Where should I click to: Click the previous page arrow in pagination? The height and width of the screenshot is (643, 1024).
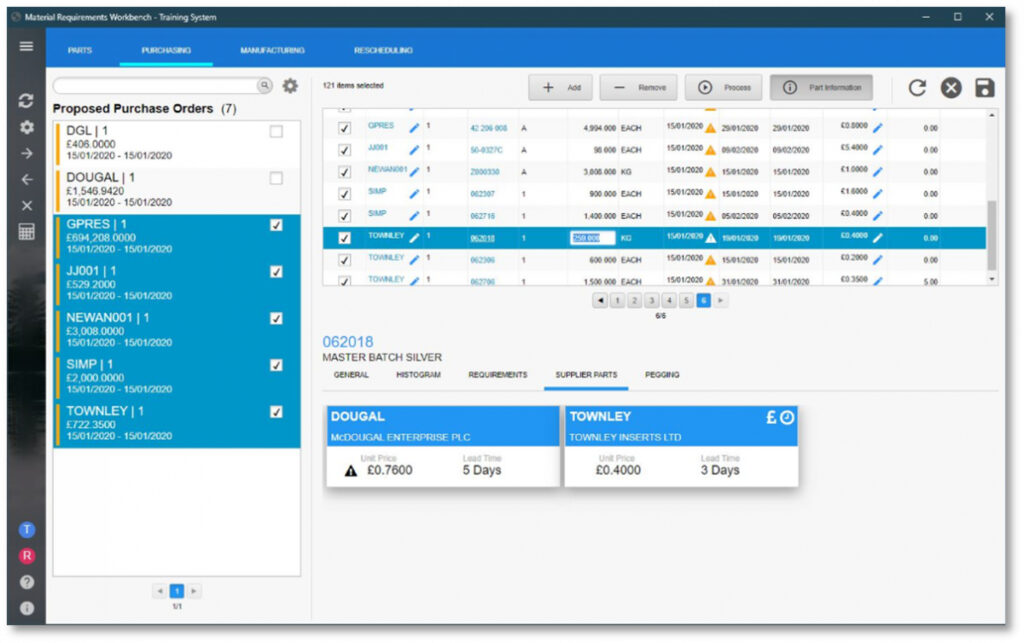coord(601,299)
